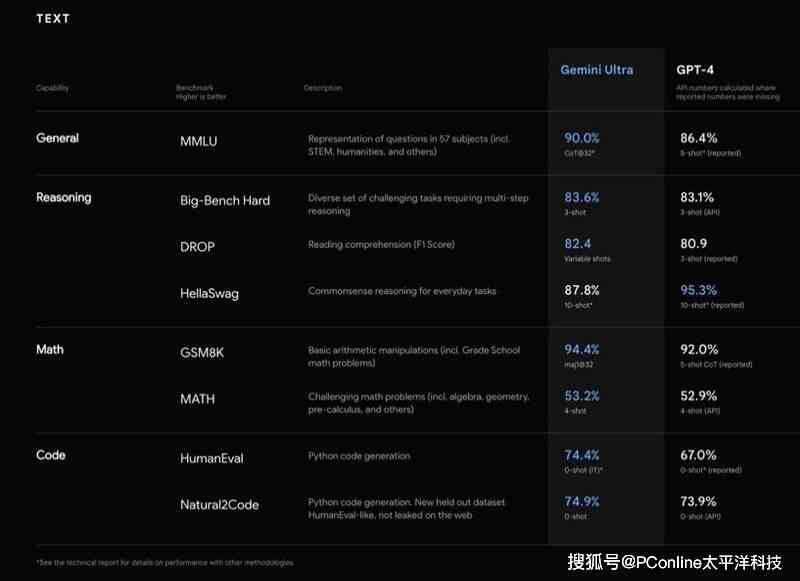800x581 pixels.
Task: Click GPT-4's 86.4% MMLU score
Action: click(698, 138)
